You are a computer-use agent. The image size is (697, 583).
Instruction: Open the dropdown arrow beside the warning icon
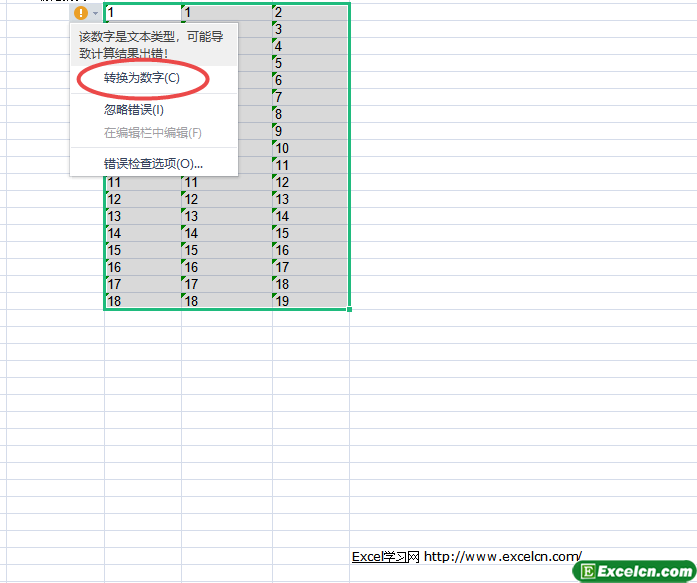95,13
